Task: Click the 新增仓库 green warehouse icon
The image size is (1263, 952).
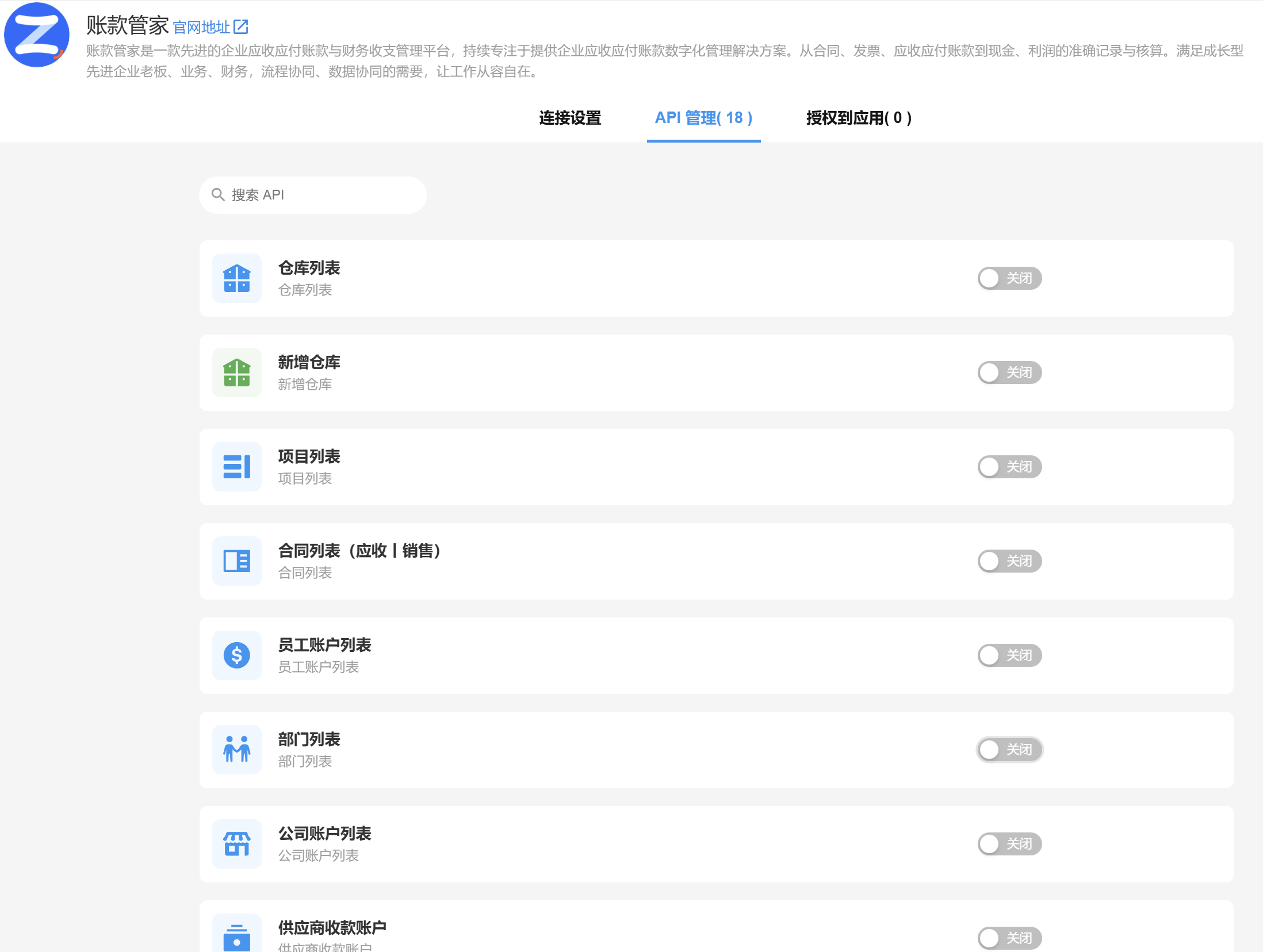Action: click(237, 373)
